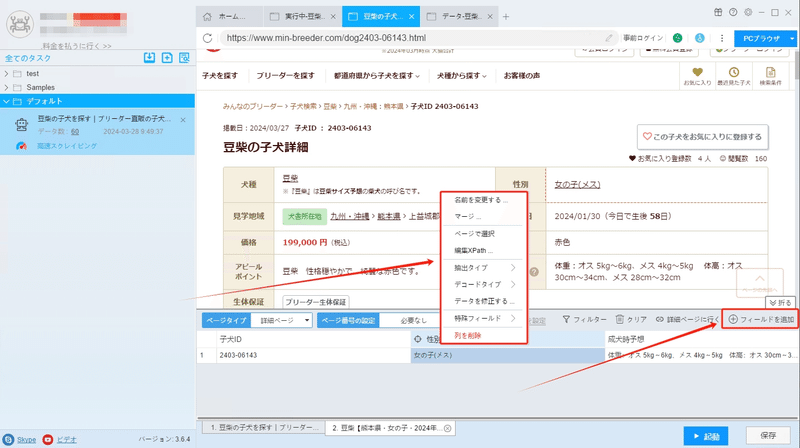Click the お気に入り heart icon

tap(697, 72)
